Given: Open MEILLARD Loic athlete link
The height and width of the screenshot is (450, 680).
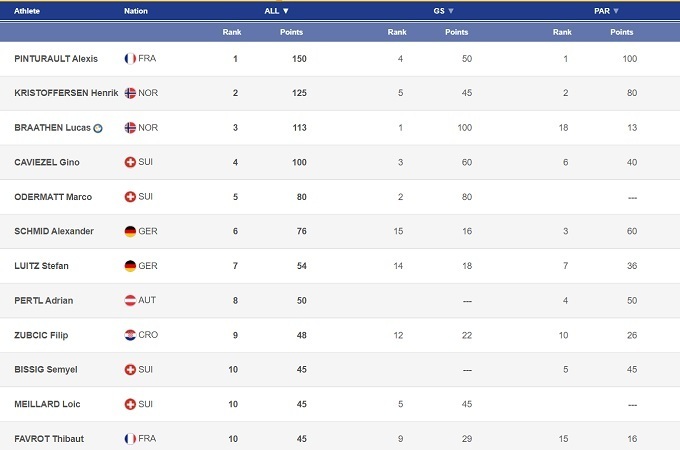Looking at the screenshot, I should (x=47, y=404).
